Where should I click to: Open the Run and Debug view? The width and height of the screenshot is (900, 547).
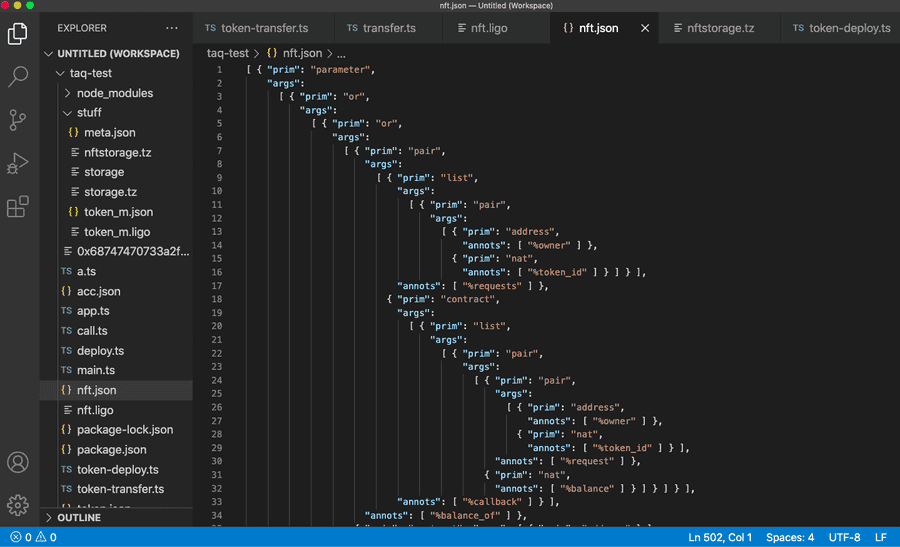click(18, 164)
